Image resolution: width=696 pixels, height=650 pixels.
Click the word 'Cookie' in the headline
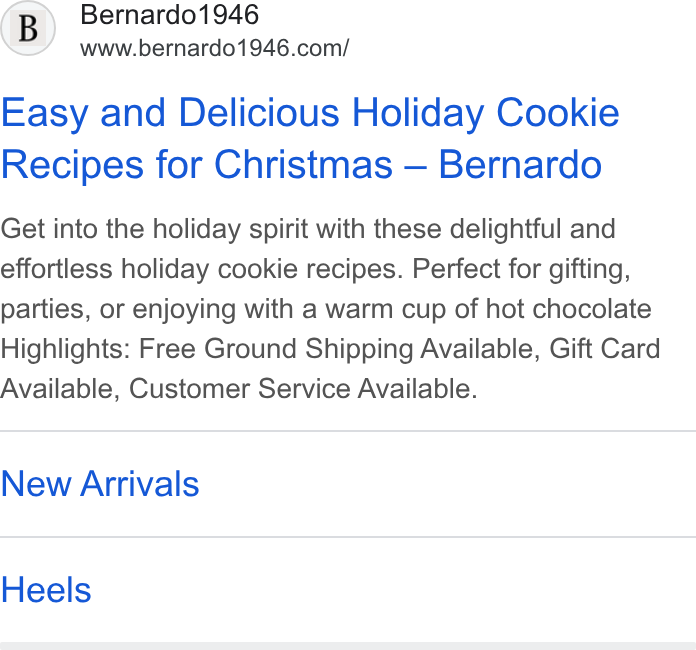coord(558,113)
